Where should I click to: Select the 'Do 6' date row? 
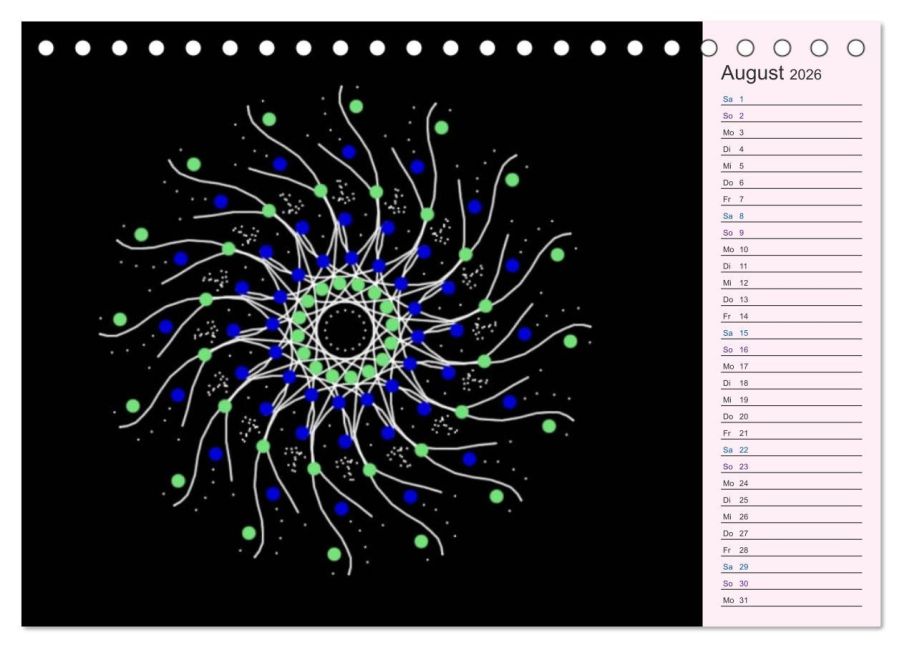[792, 182]
